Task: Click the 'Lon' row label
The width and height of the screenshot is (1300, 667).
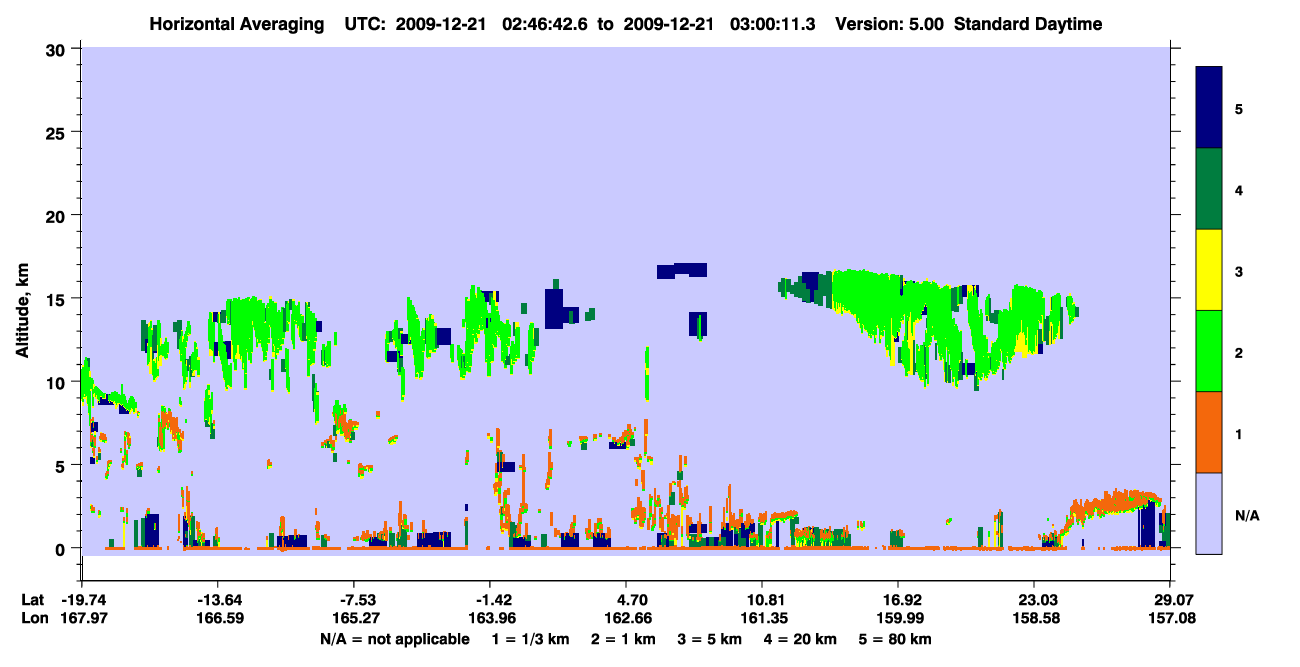Action: click(33, 618)
